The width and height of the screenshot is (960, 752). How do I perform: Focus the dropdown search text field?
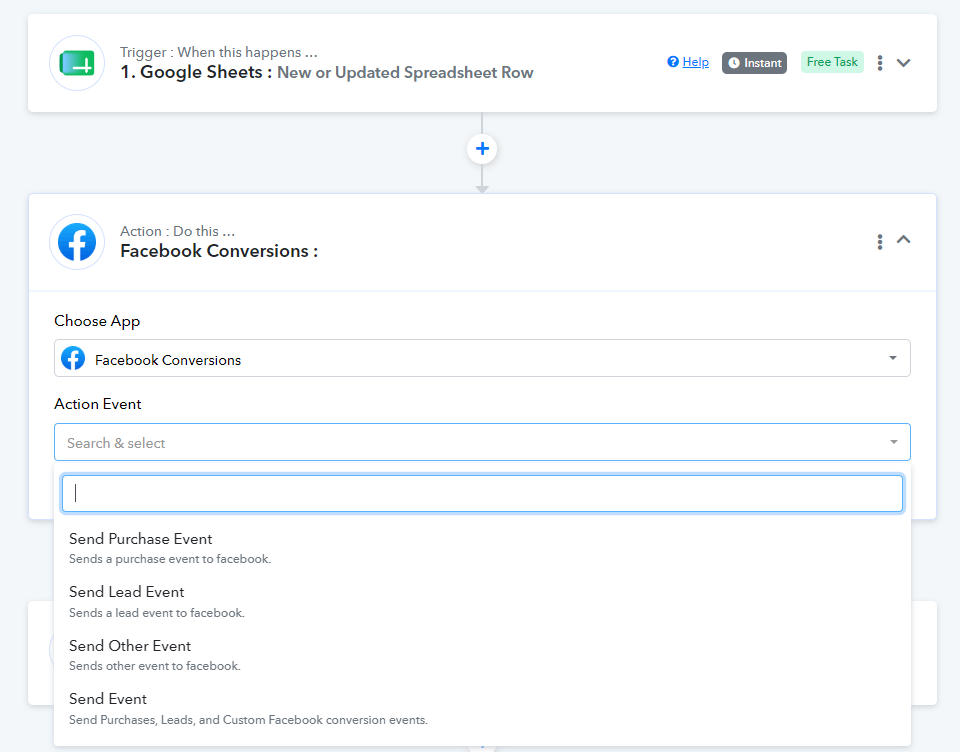[482, 494]
